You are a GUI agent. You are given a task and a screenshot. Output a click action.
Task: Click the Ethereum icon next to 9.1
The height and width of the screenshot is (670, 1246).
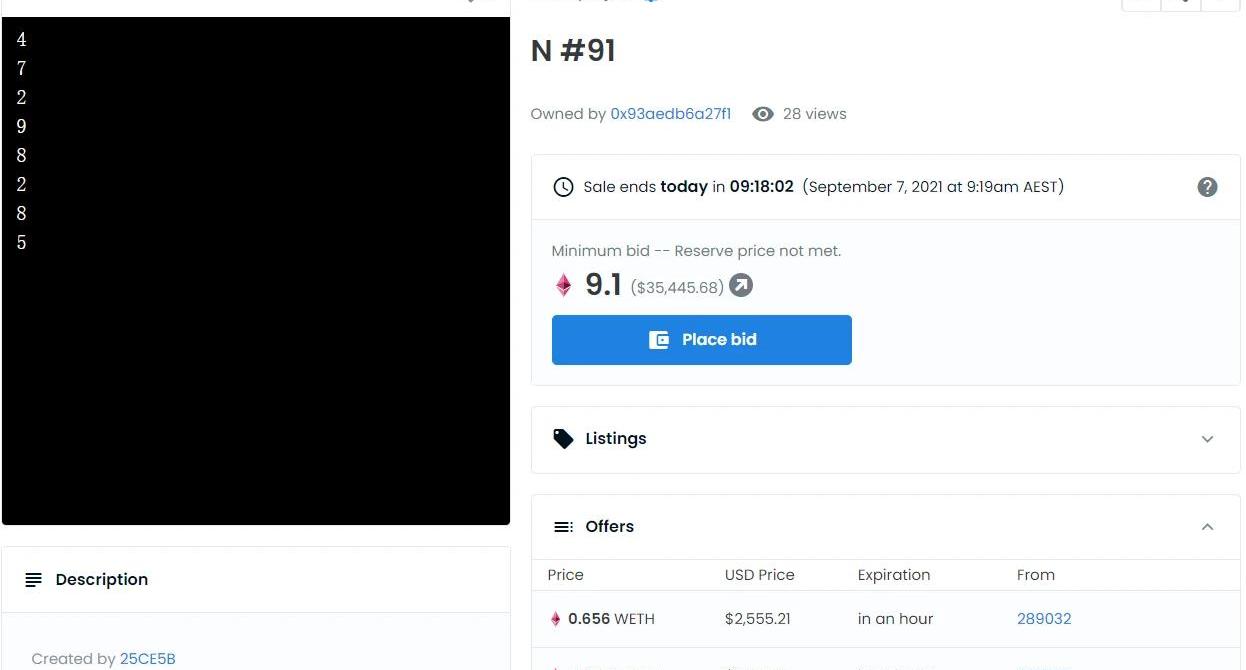564,286
